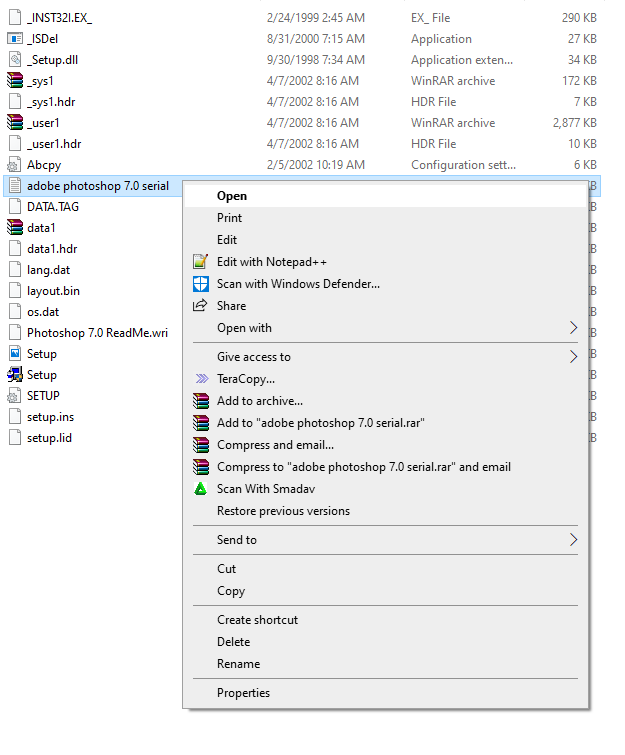
Task: Choose Add to "adobe photoshop 7.0 serial.rar"
Action: (x=385, y=422)
